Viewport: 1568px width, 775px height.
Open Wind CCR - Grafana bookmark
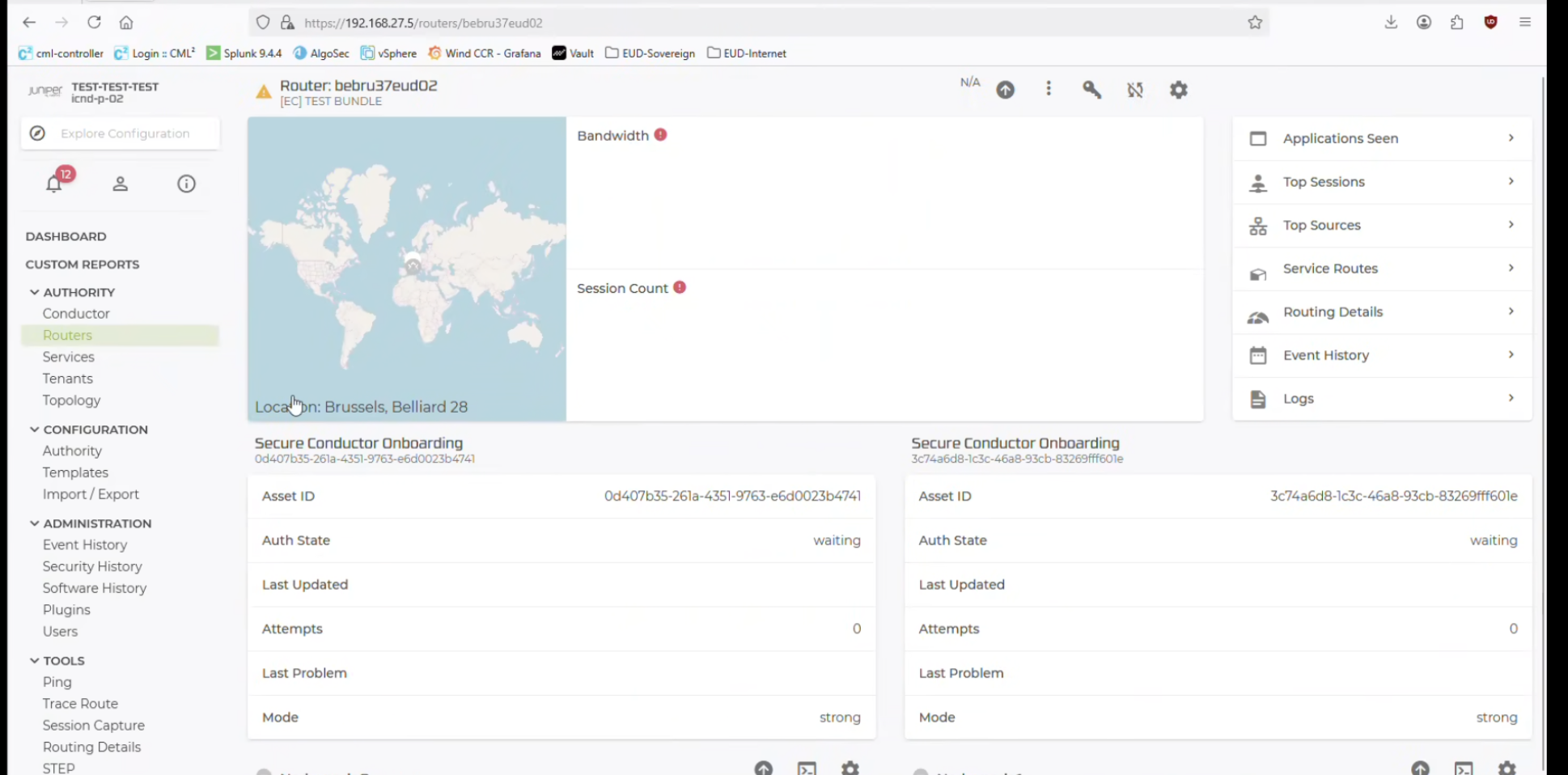[x=484, y=53]
